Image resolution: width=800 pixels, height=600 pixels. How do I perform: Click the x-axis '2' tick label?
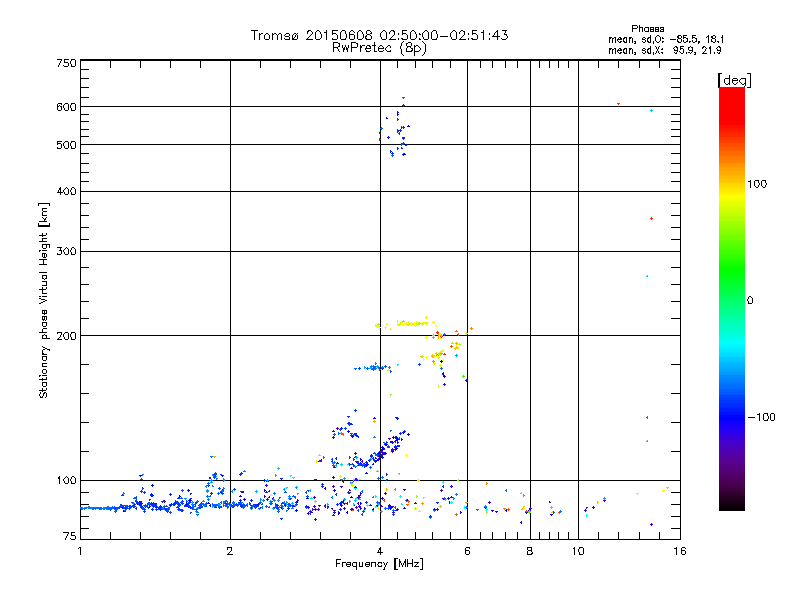coord(230,551)
